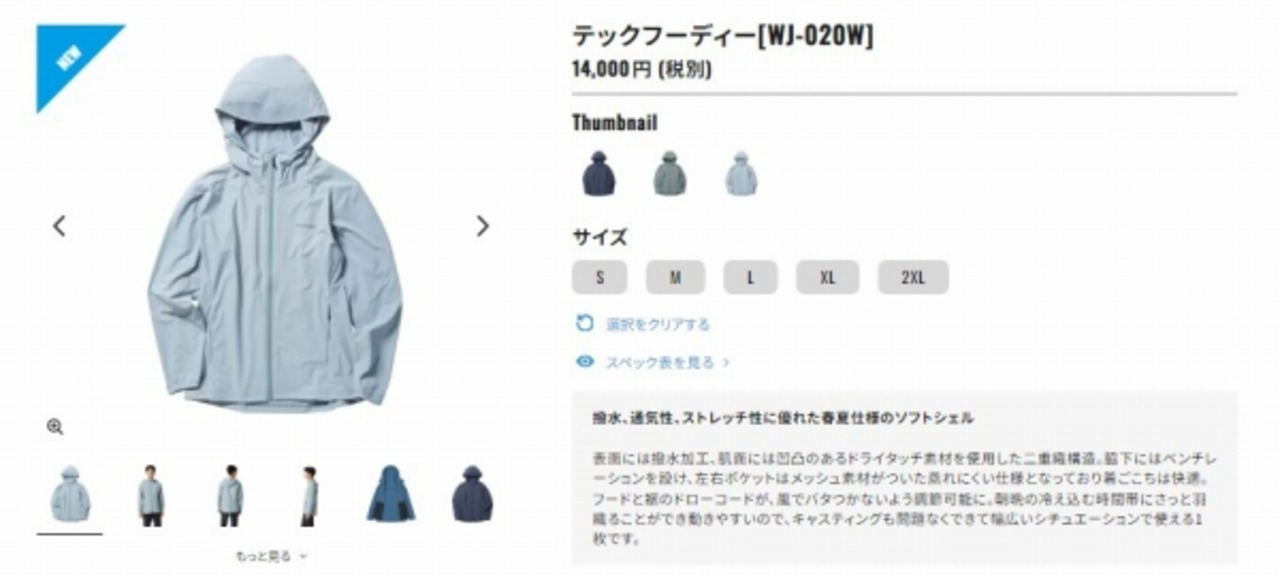Select the navy jacket color thumbnail
Screen dimensions: 1280x578
[x=599, y=174]
